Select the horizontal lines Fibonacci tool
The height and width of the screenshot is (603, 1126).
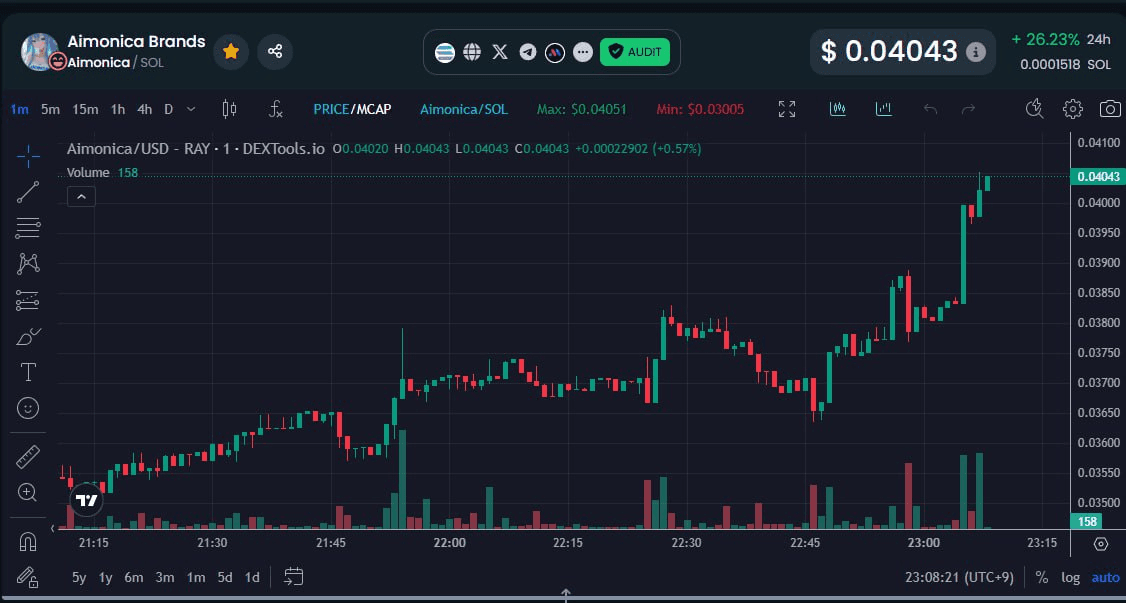[x=28, y=228]
